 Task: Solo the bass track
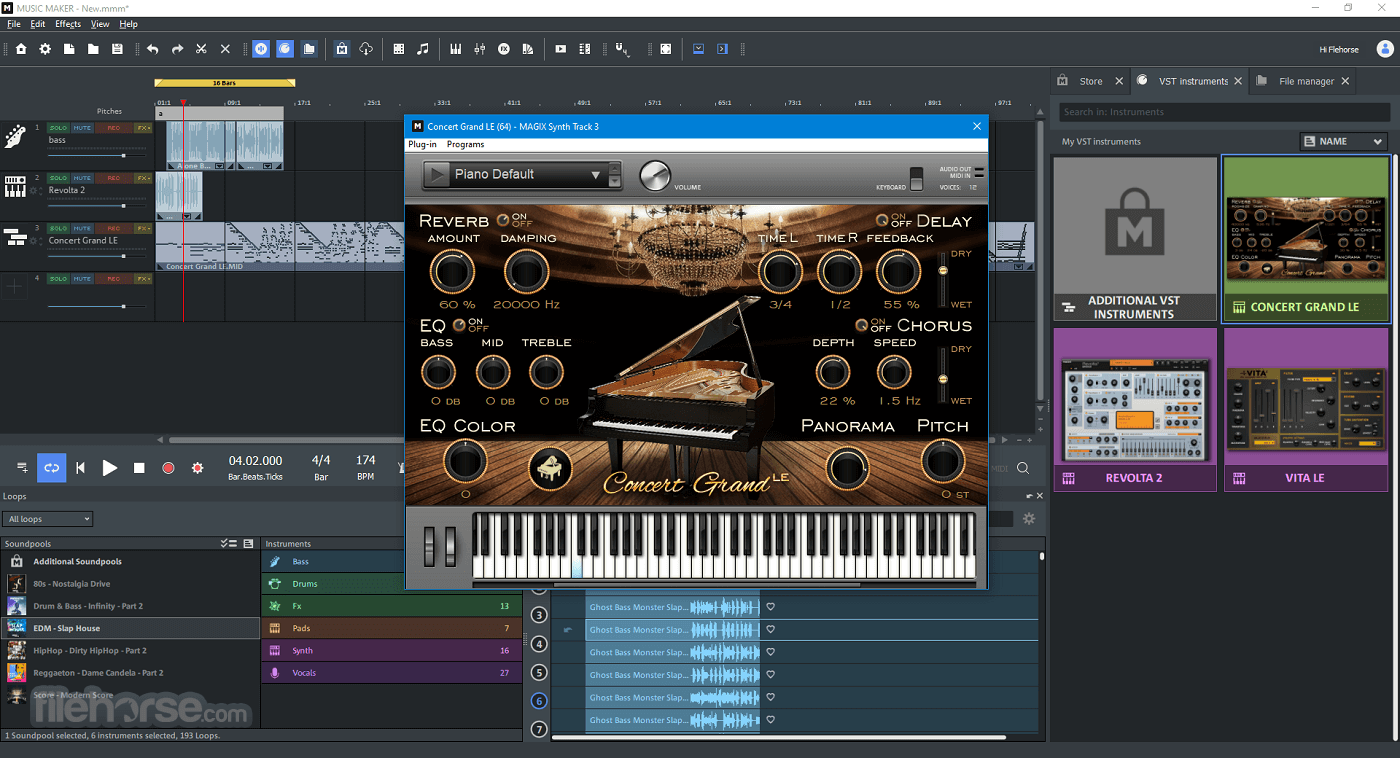[58, 128]
